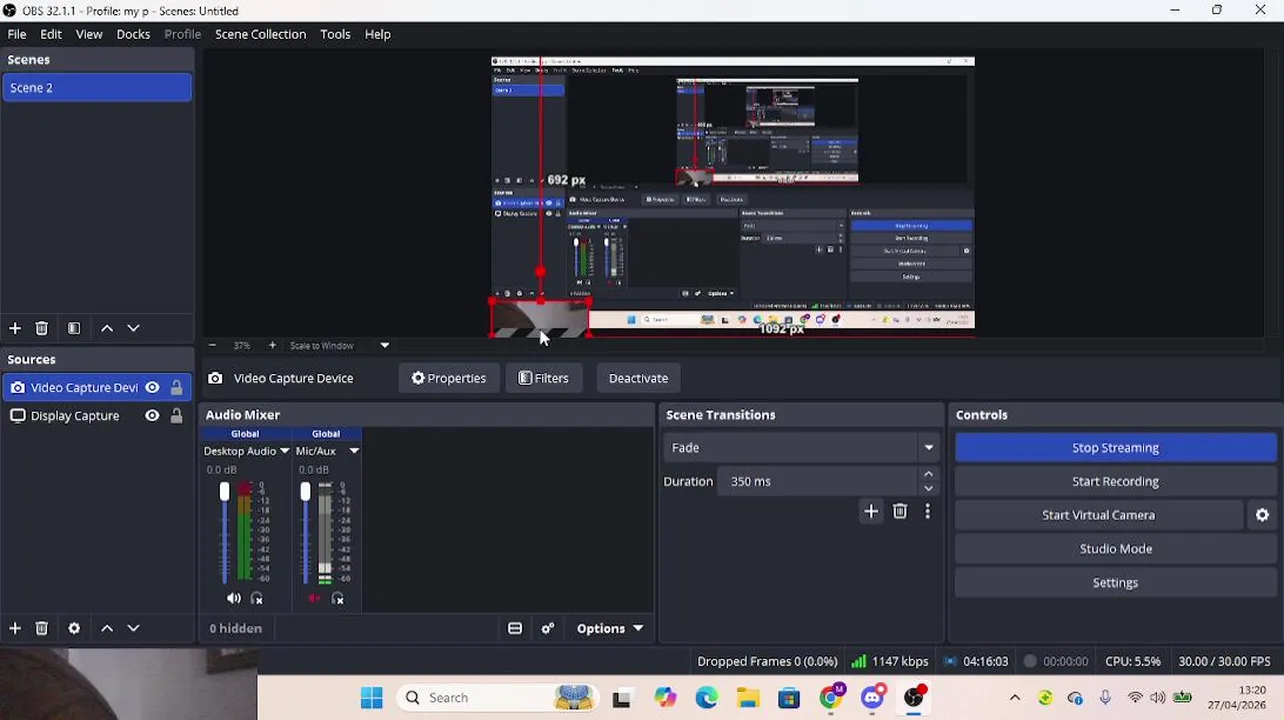Image resolution: width=1284 pixels, height=720 pixels.
Task: Open scene filters icon in Scenes panel
Action: [x=74, y=328]
